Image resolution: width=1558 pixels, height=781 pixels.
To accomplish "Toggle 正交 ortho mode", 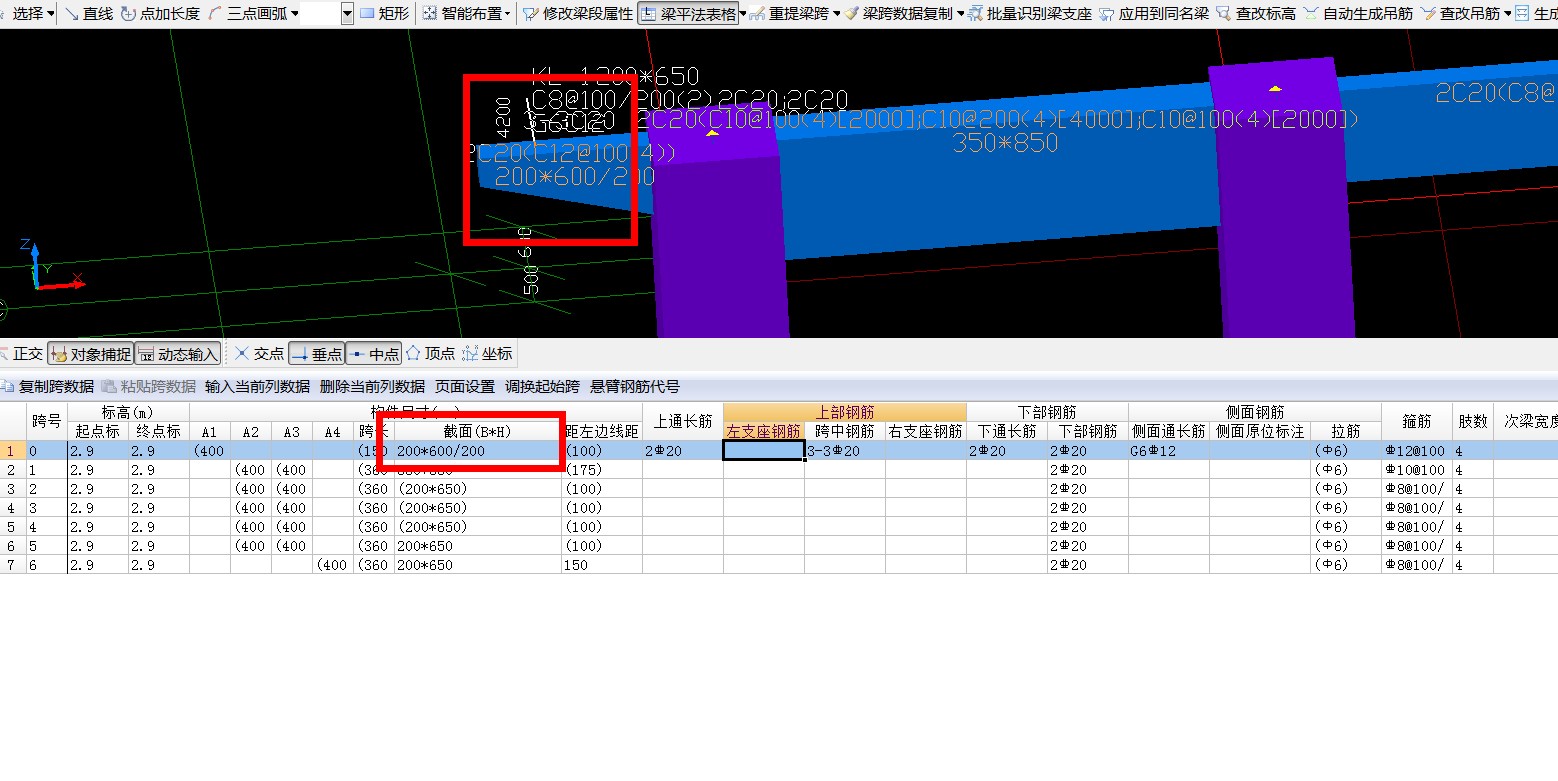I will (x=22, y=354).
